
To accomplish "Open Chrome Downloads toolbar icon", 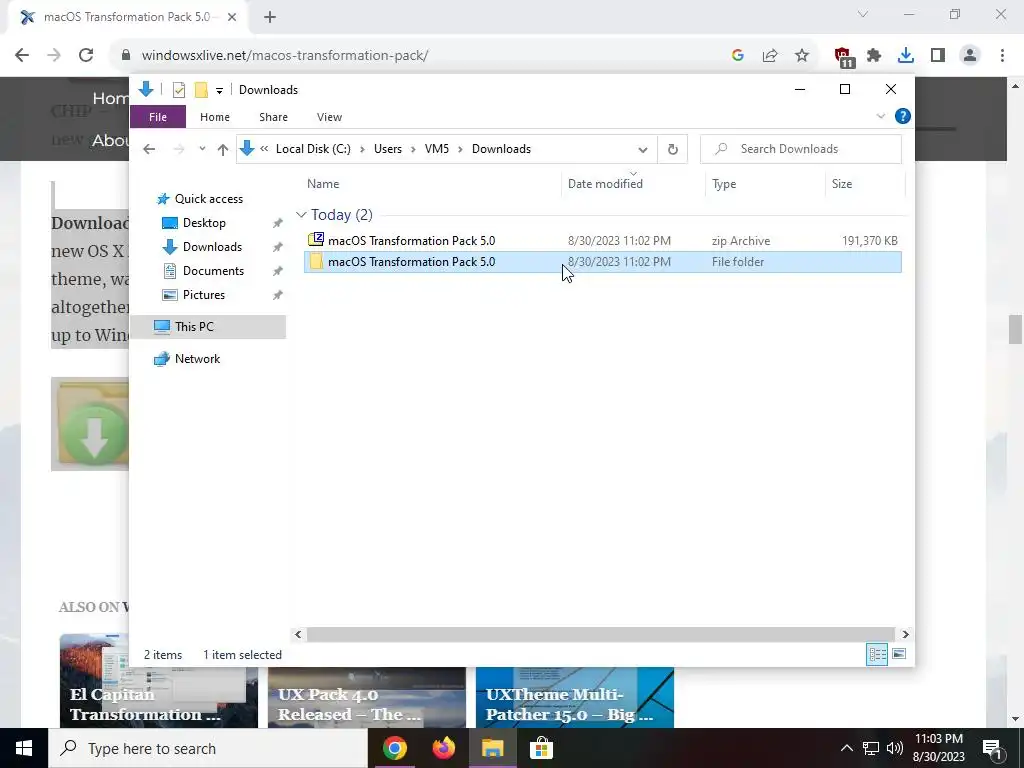I will pyautogui.click(x=906, y=56).
